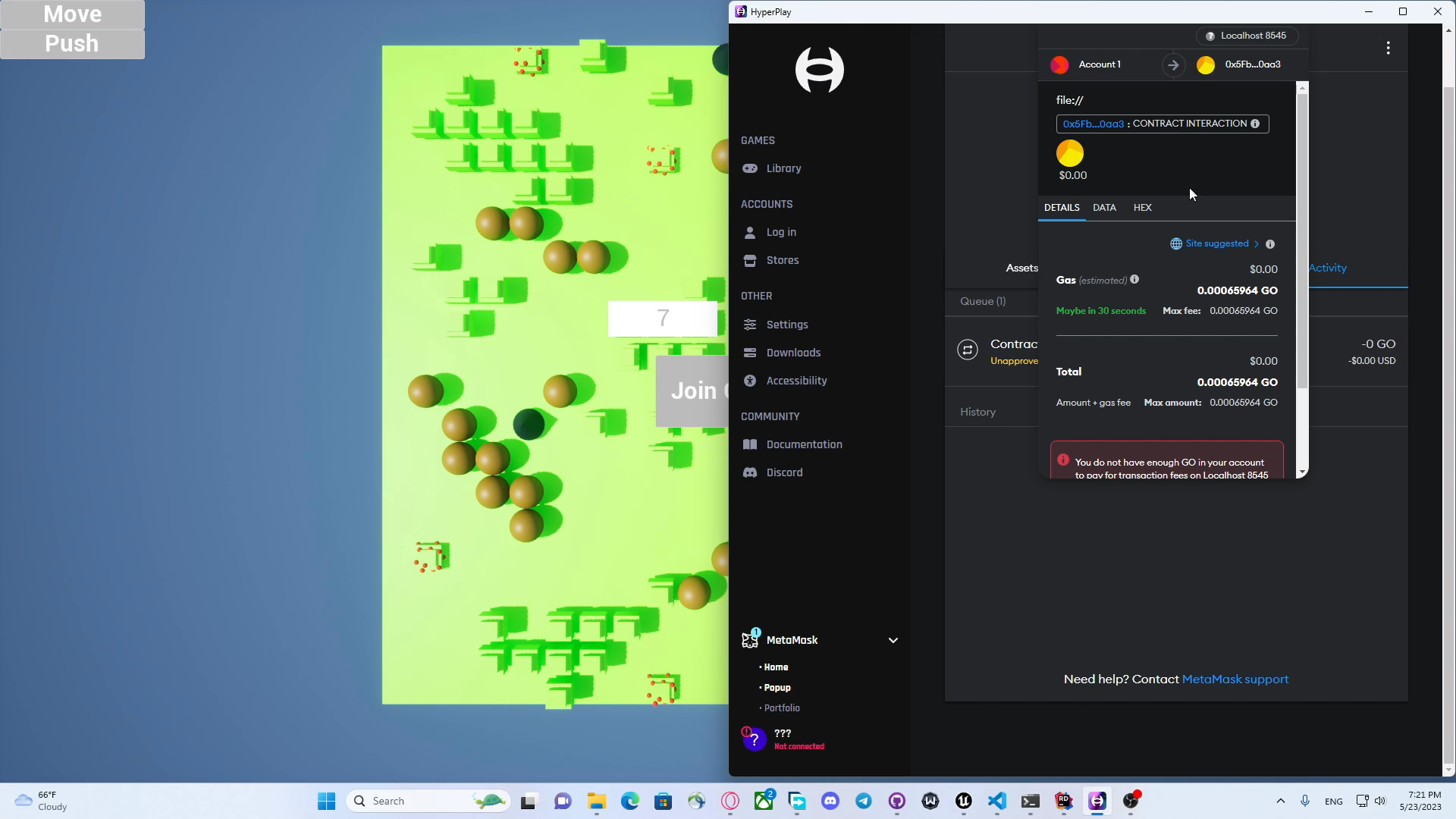Open MetaMask Popup submenu item
The image size is (1456, 819).
777,688
